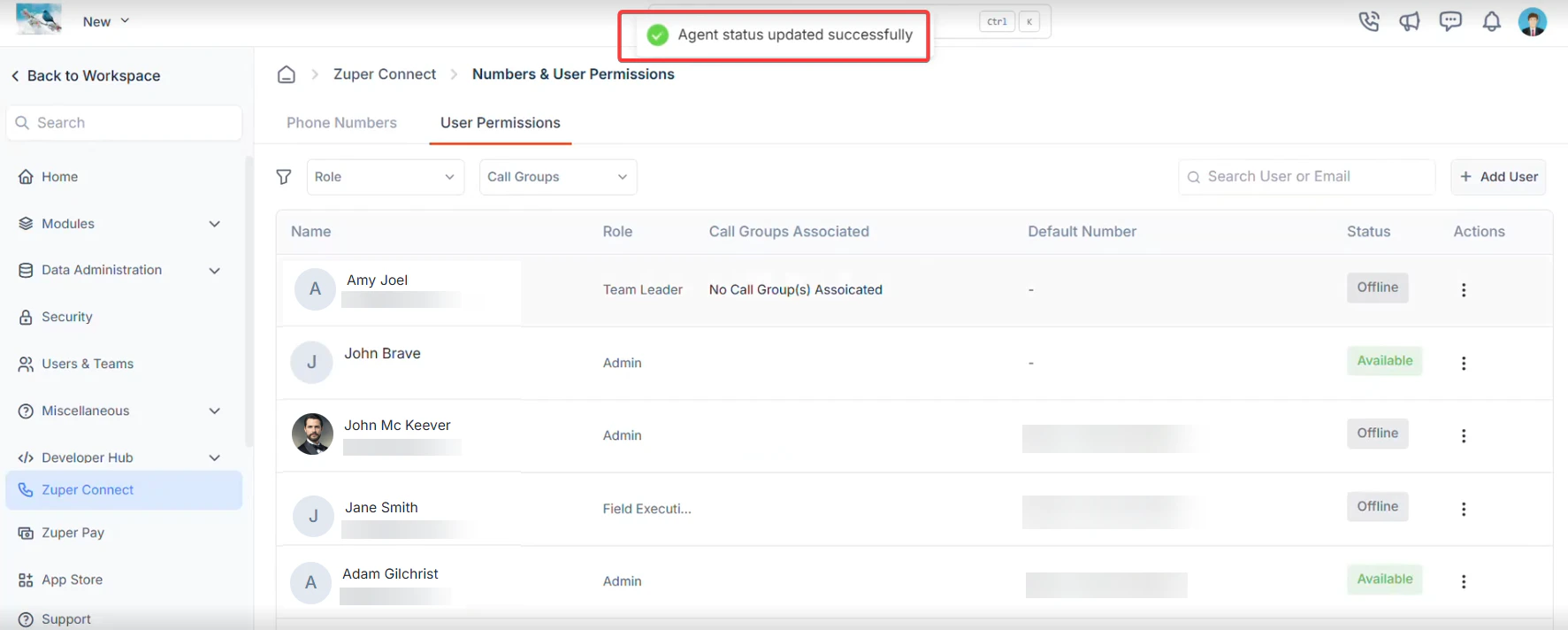Open actions menu for John Brave
Viewport: 1568px width, 630px height.
click(1464, 364)
